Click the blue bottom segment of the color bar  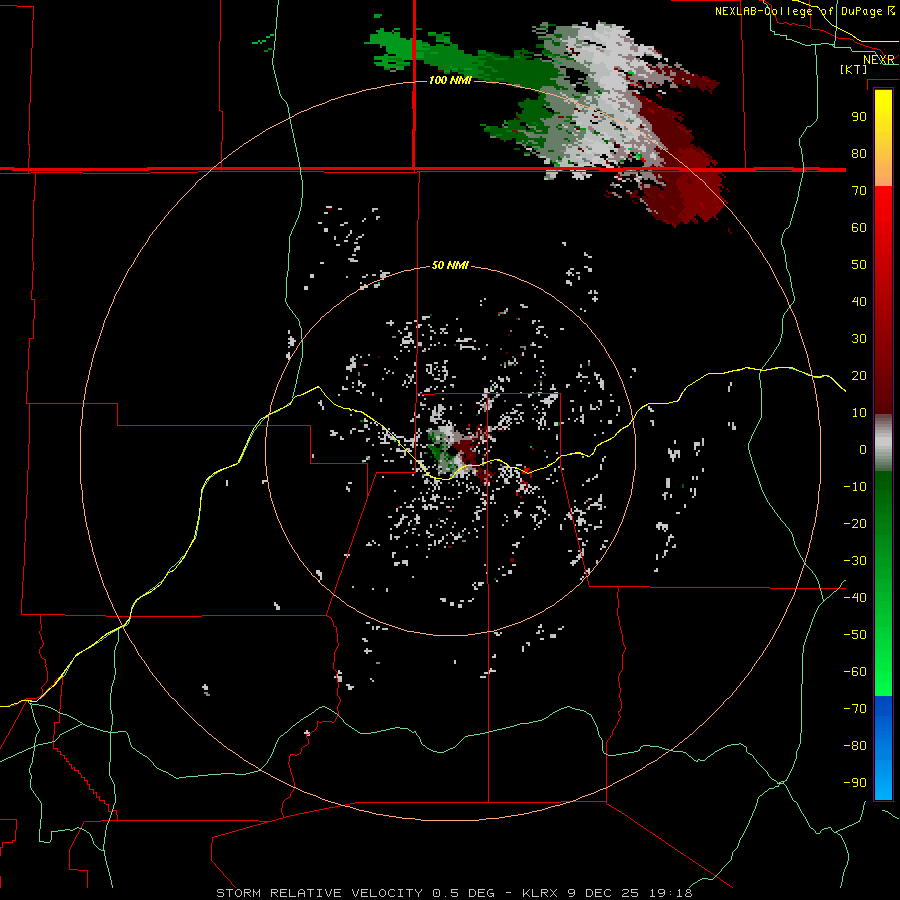click(x=883, y=747)
